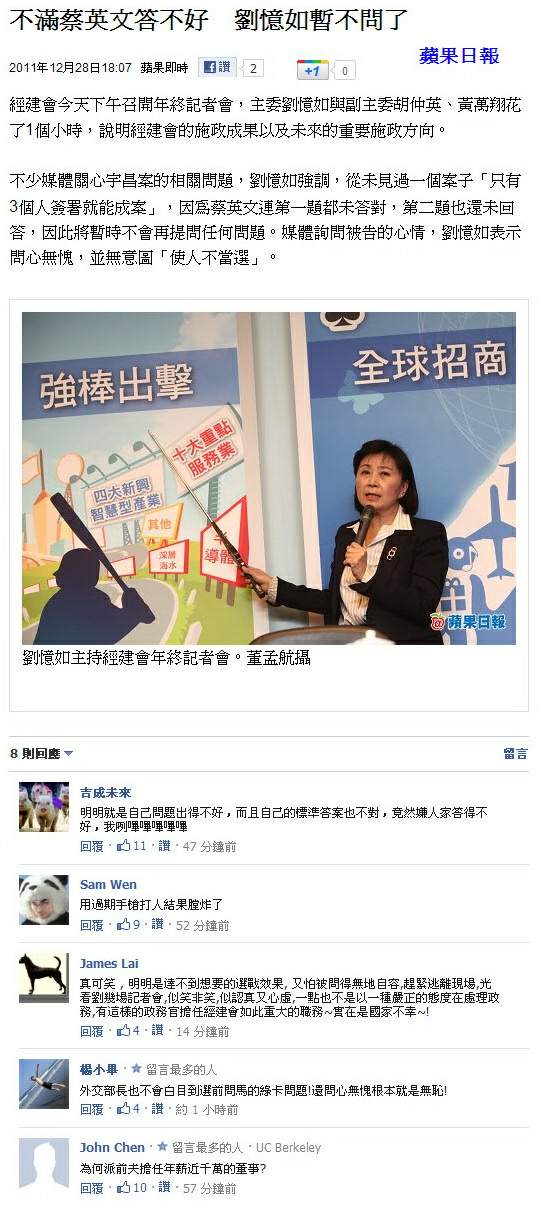Click thumbs-up icon on James Lai's comment
The width and height of the screenshot is (541, 1205).
tap(125, 1031)
